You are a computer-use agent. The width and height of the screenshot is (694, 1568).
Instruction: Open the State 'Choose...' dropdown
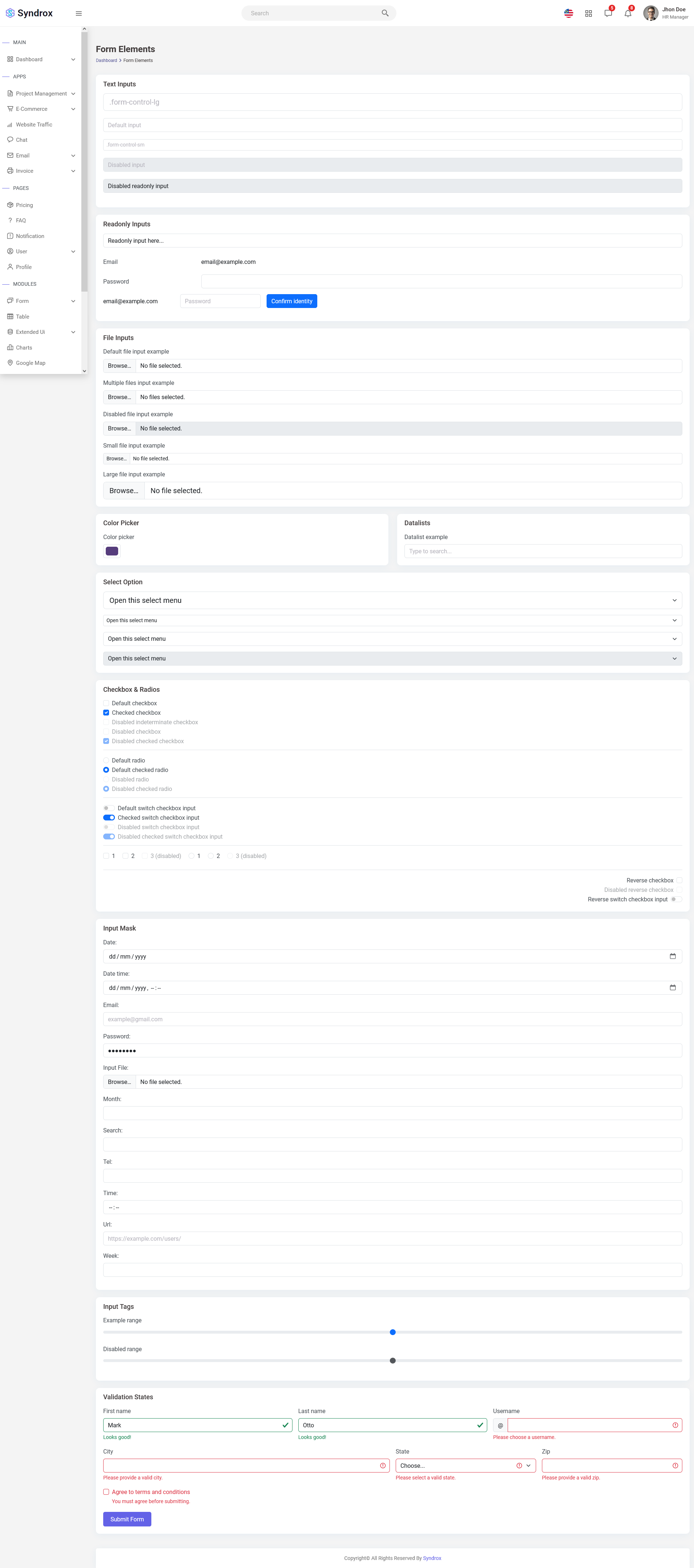(x=465, y=1466)
